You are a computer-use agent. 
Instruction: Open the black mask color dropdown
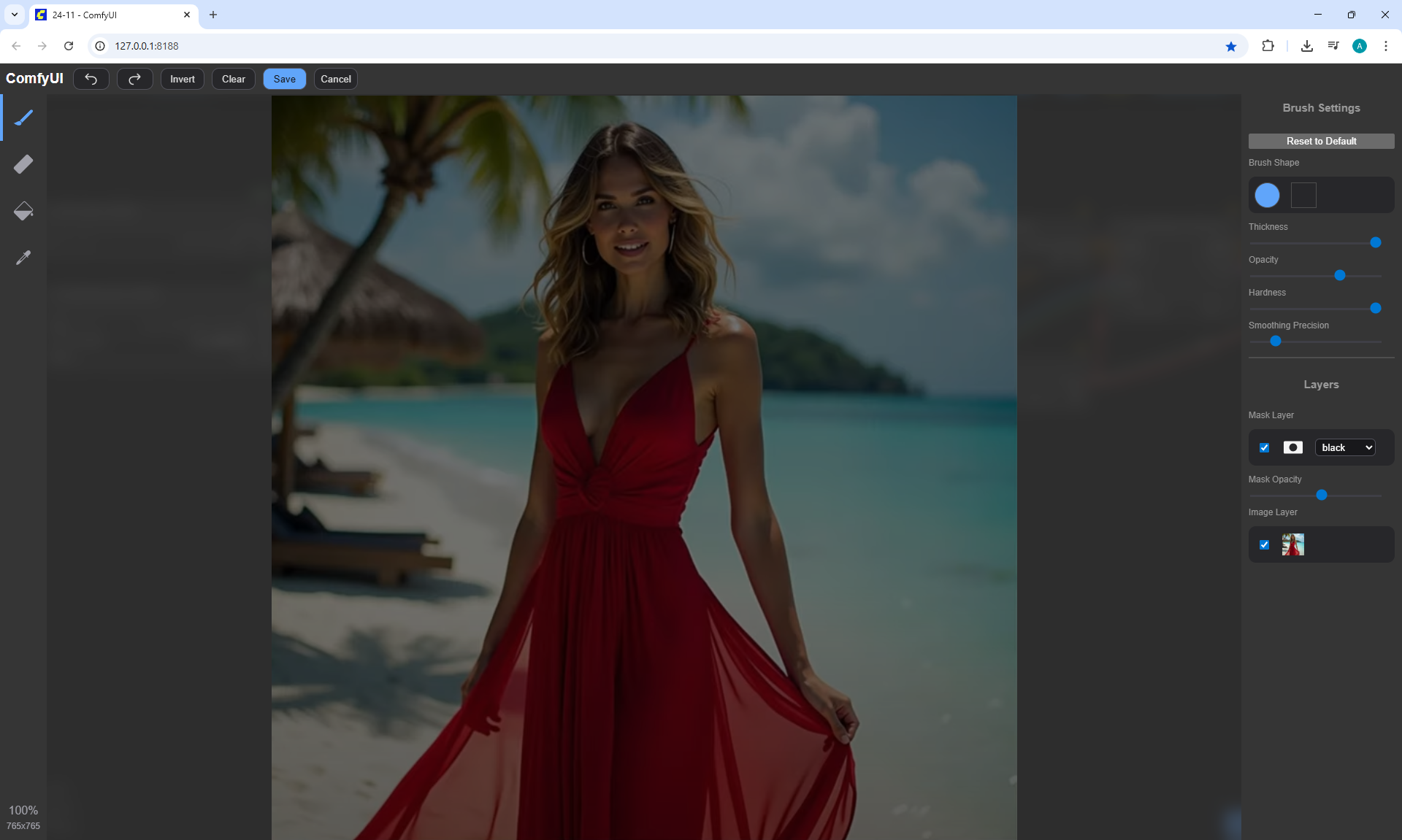click(x=1345, y=447)
